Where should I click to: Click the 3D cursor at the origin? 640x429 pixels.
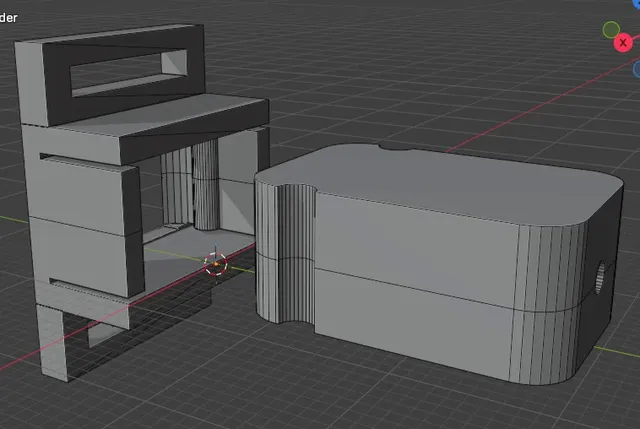click(216, 264)
